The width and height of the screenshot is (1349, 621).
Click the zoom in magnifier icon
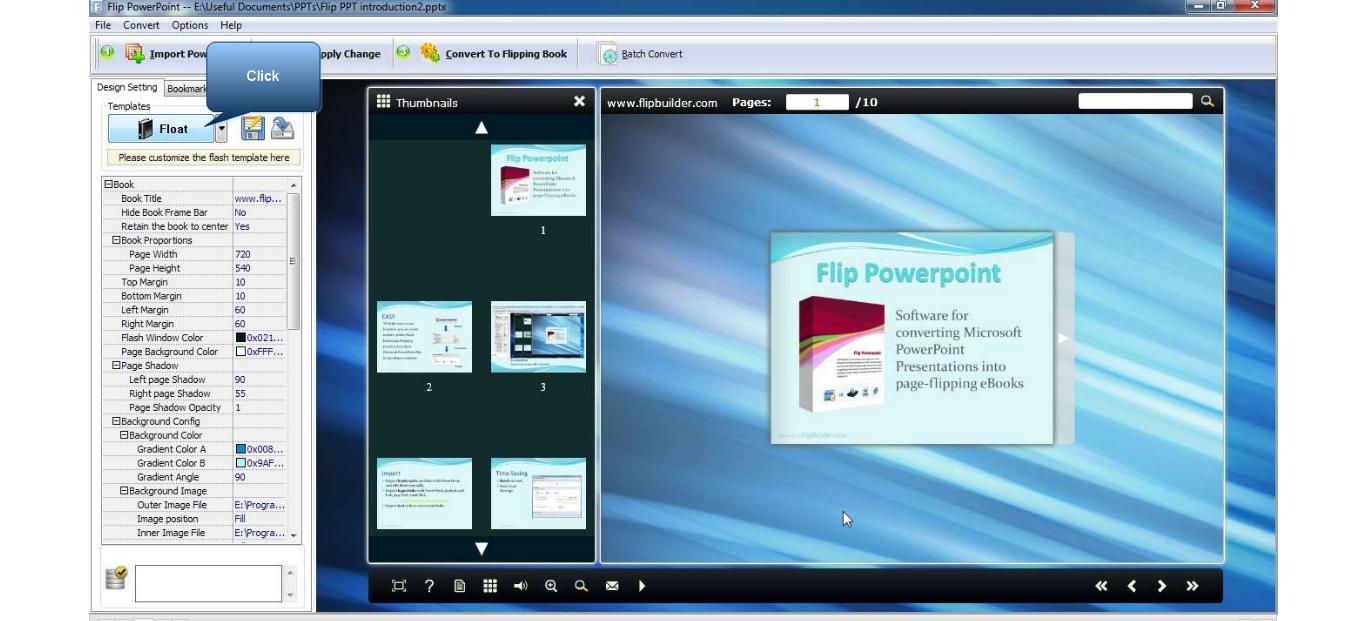pyautogui.click(x=551, y=586)
